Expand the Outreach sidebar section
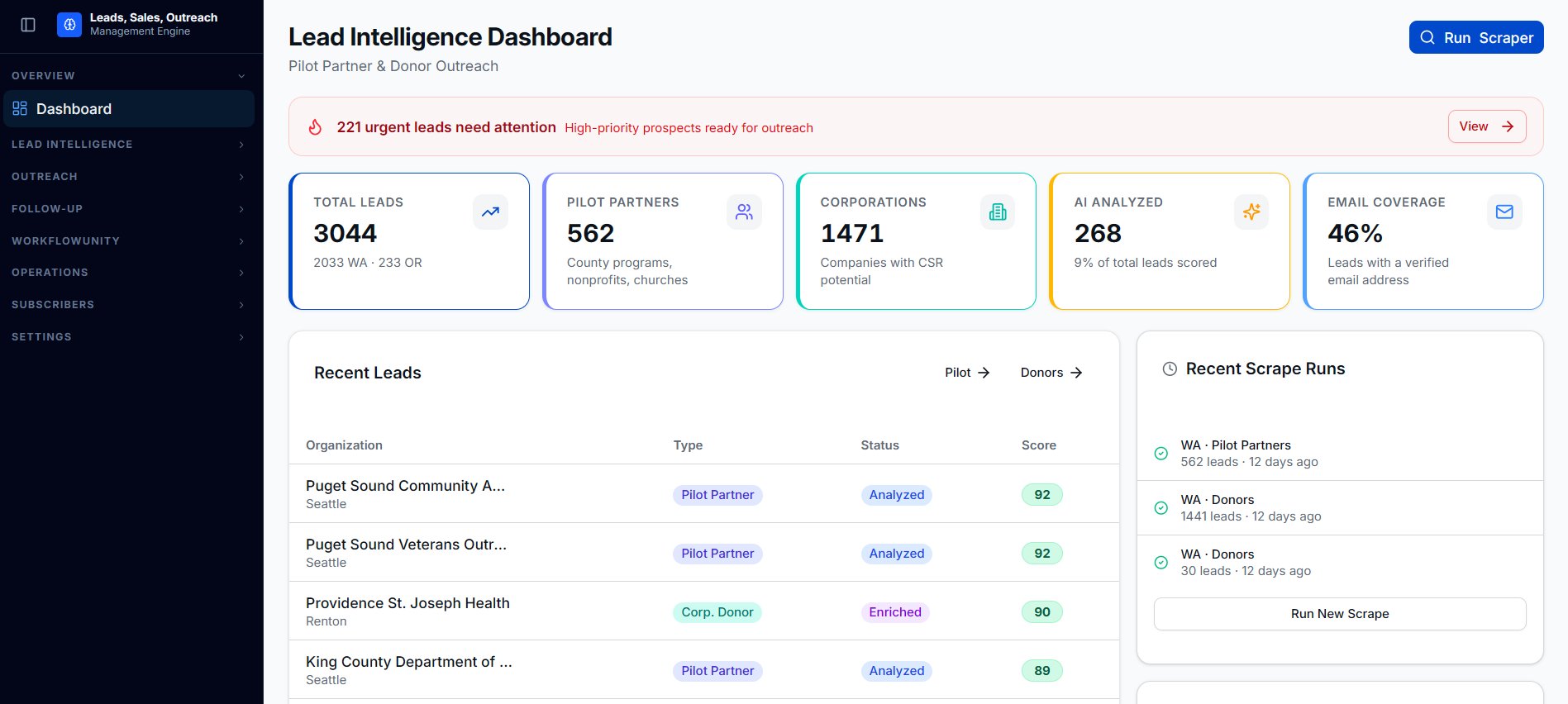The width and height of the screenshot is (1568, 704). click(x=128, y=177)
